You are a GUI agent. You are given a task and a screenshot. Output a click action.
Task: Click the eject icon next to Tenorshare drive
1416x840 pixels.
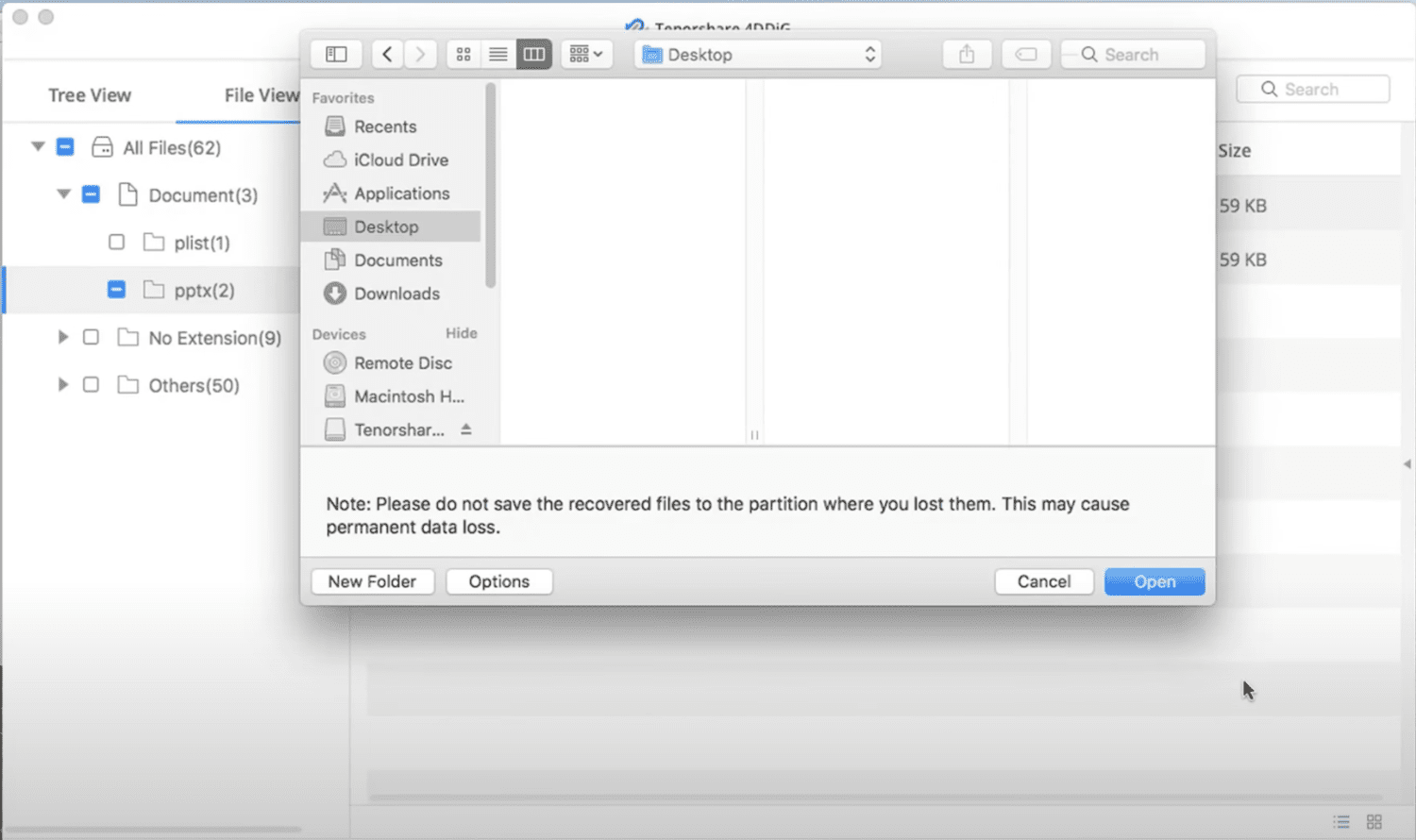pos(465,429)
